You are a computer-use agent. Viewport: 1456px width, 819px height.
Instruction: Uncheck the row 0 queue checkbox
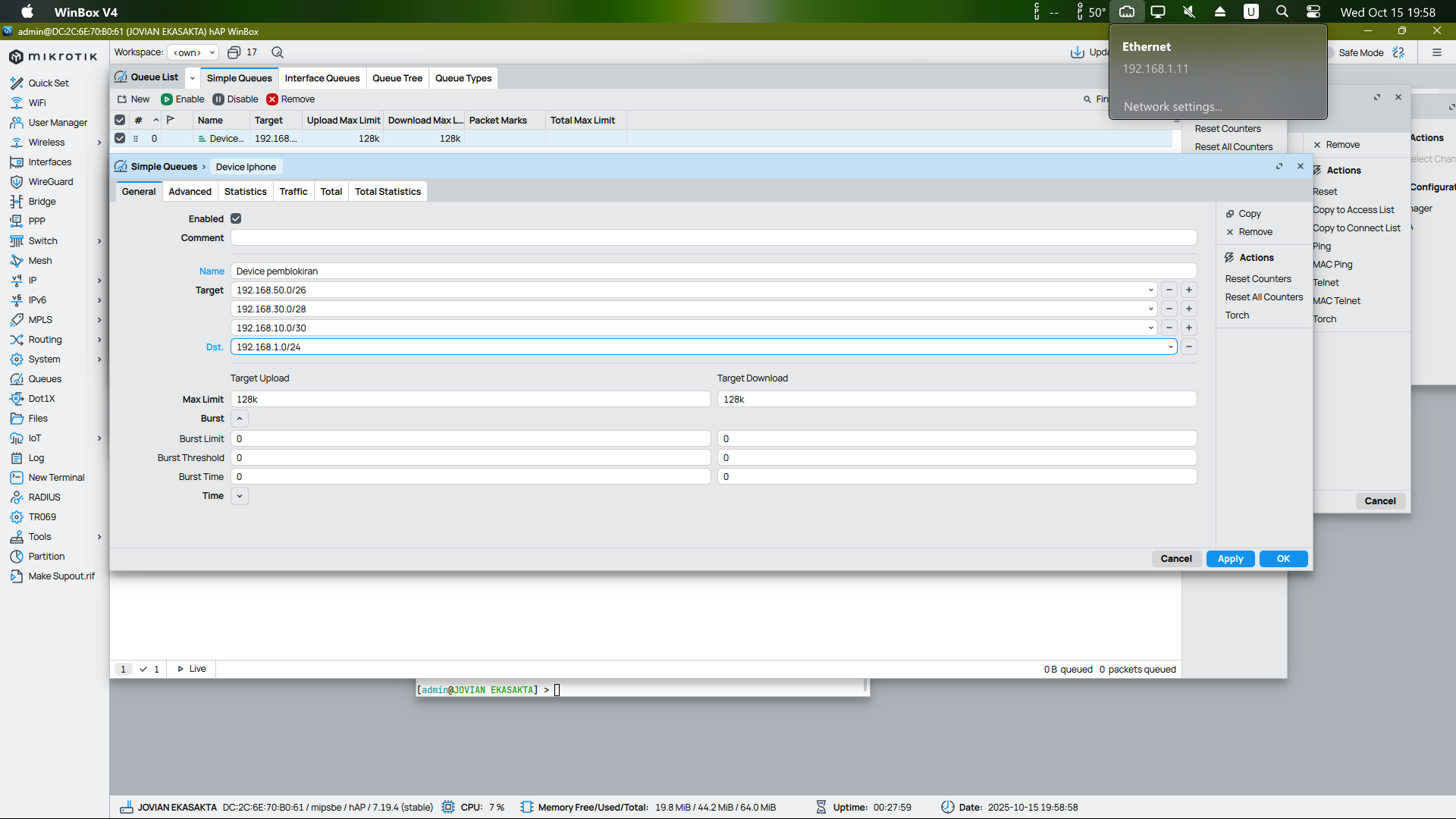(120, 139)
